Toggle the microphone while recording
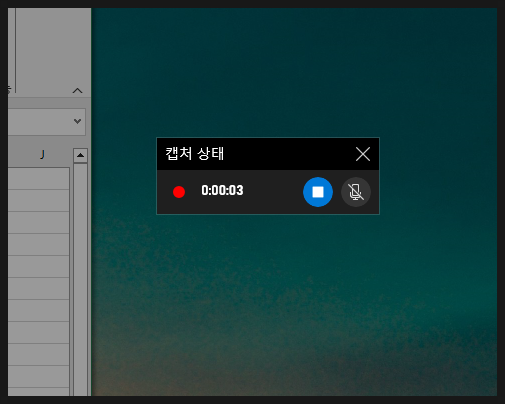505x404 pixels. [356, 192]
